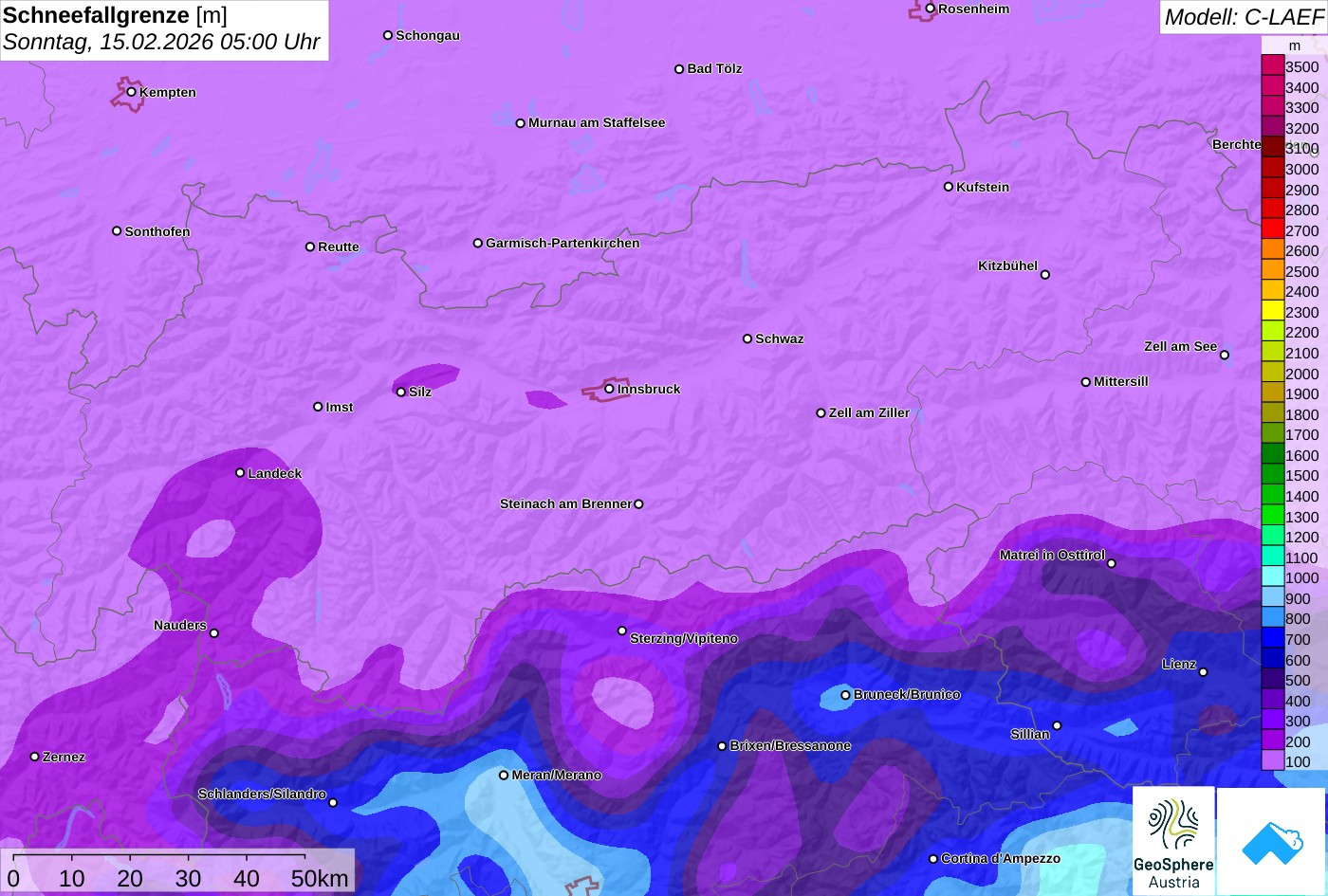The height and width of the screenshot is (896, 1328).
Task: Select the Schwaz location dot
Action: (x=747, y=338)
